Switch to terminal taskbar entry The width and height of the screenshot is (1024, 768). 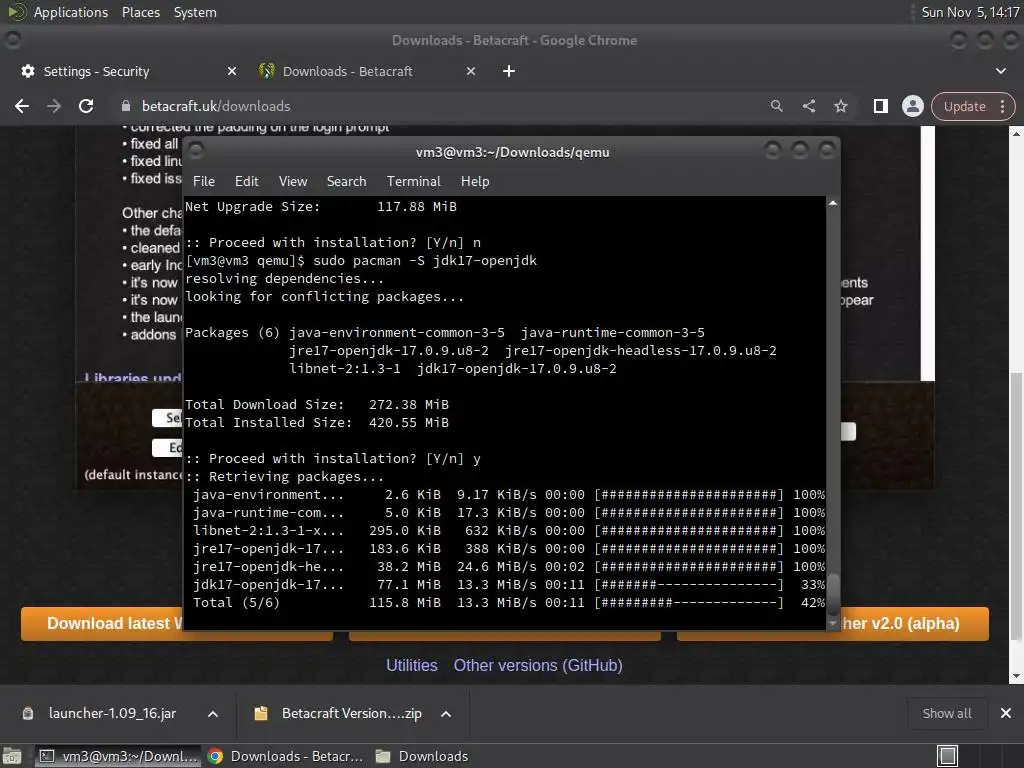tap(117, 756)
